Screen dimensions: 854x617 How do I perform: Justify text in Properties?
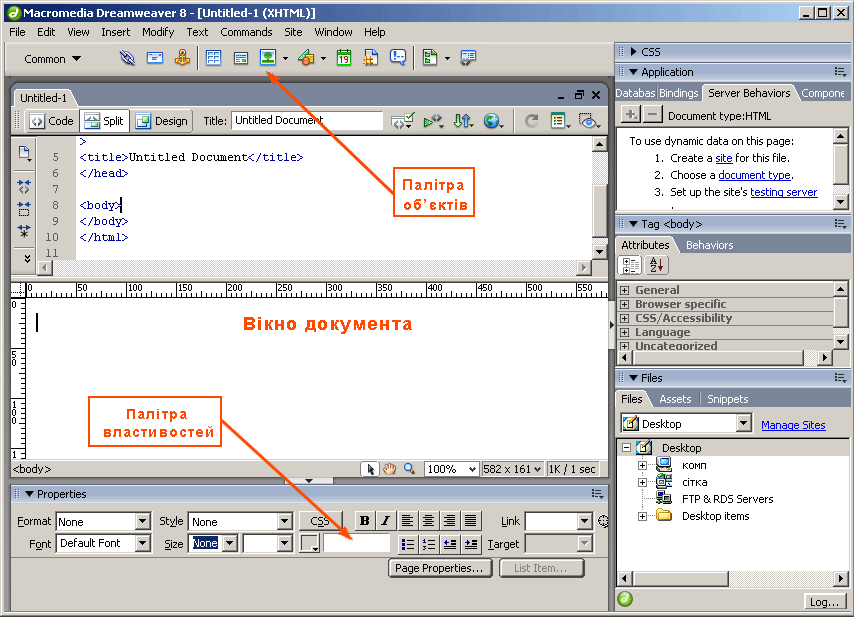tap(471, 521)
